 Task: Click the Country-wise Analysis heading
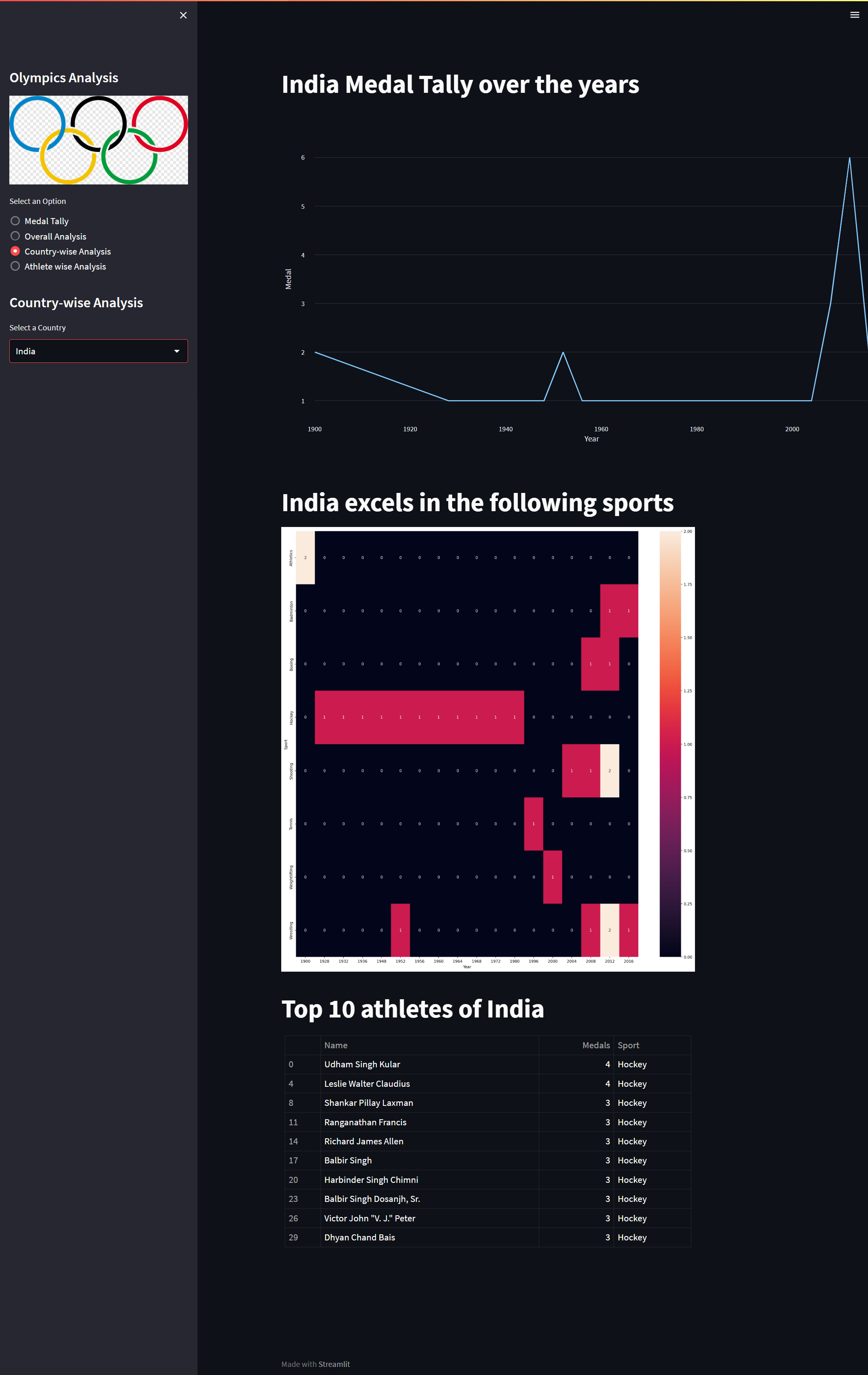(76, 302)
